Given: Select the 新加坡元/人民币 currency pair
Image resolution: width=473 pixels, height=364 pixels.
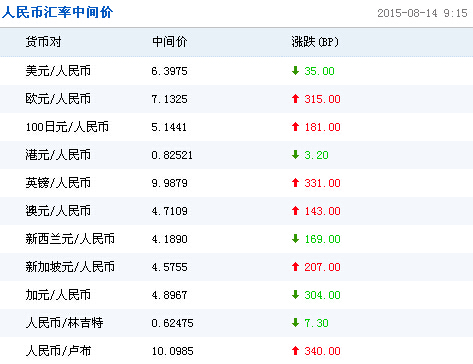Looking at the screenshot, I should 70,267.
